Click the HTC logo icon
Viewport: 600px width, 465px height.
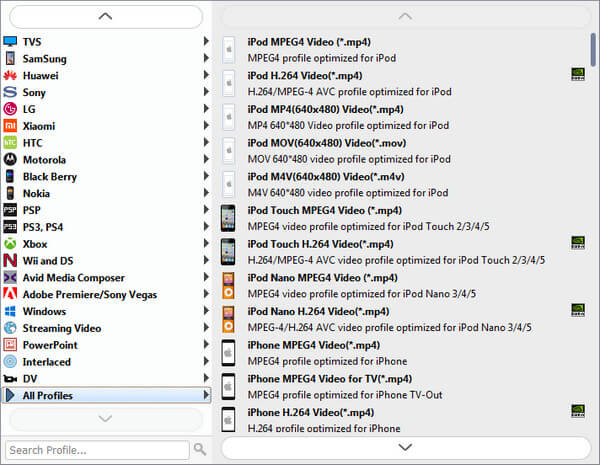10,143
